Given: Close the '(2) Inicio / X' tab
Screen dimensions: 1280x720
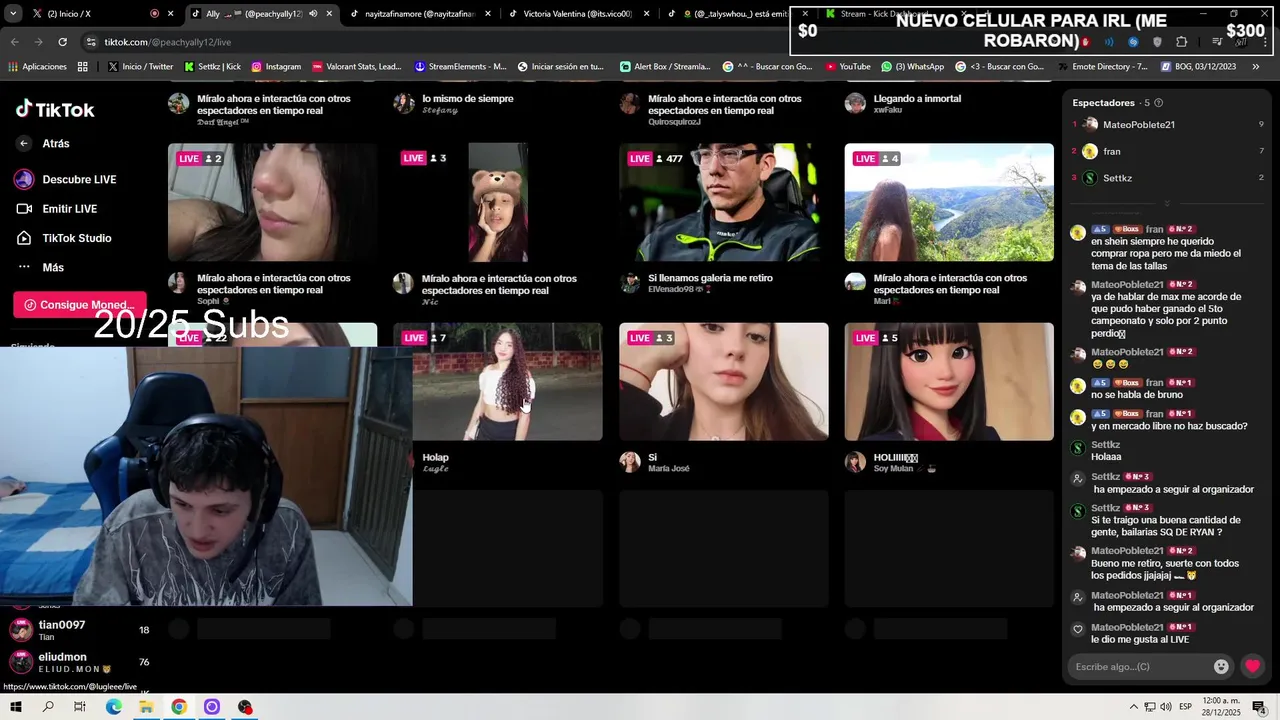Looking at the screenshot, I should click(171, 14).
